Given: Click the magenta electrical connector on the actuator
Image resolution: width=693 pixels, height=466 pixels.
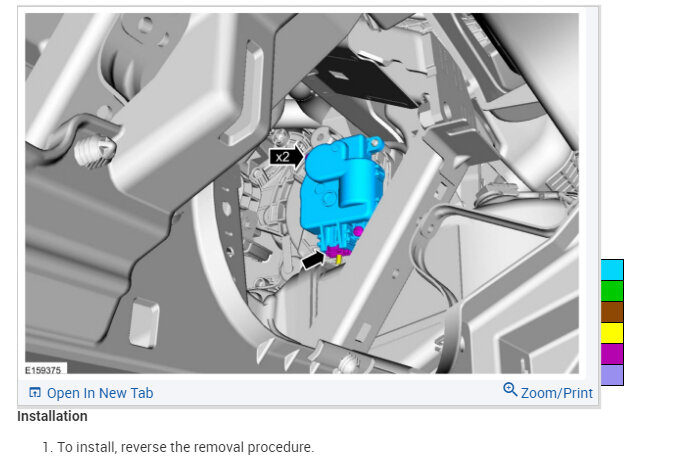Looking at the screenshot, I should point(337,251).
